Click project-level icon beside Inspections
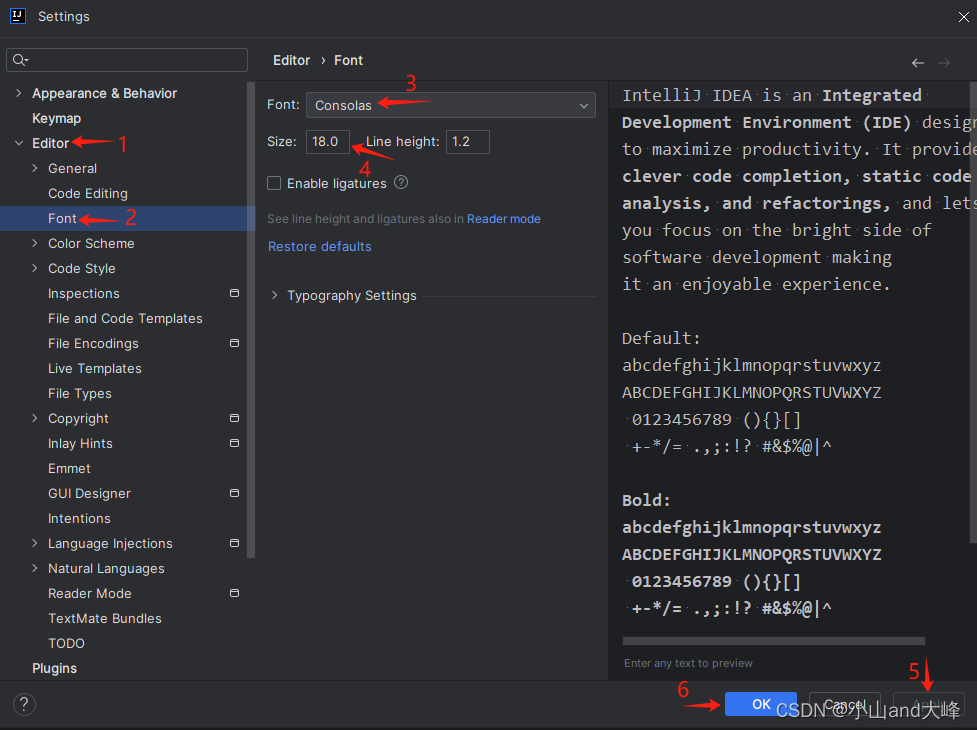Image resolution: width=977 pixels, height=730 pixels. click(234, 293)
